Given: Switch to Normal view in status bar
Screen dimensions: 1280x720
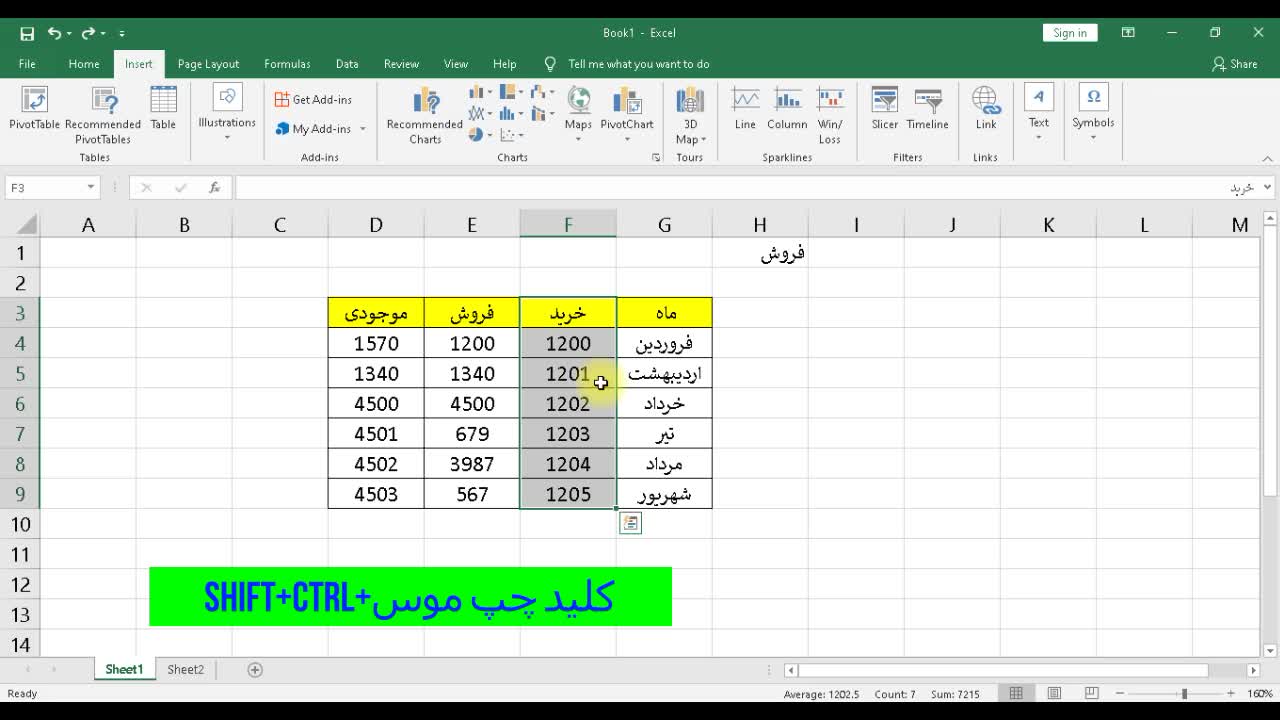Looking at the screenshot, I should pos(1016,693).
